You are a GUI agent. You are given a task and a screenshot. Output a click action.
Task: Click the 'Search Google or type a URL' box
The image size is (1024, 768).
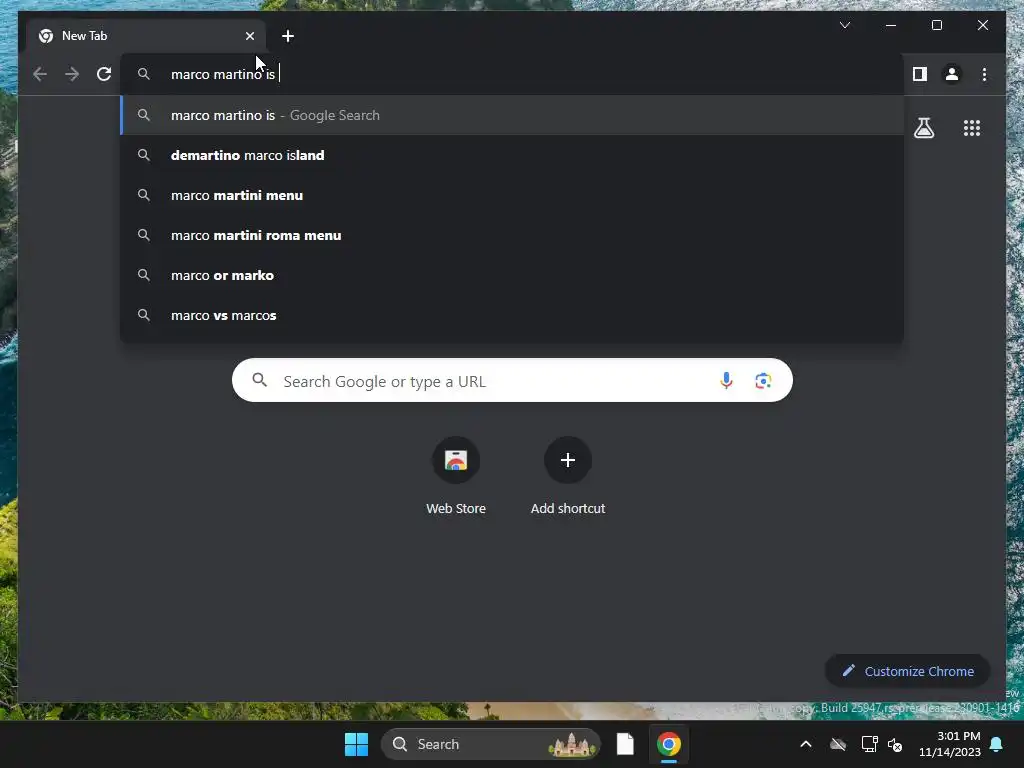tap(512, 380)
